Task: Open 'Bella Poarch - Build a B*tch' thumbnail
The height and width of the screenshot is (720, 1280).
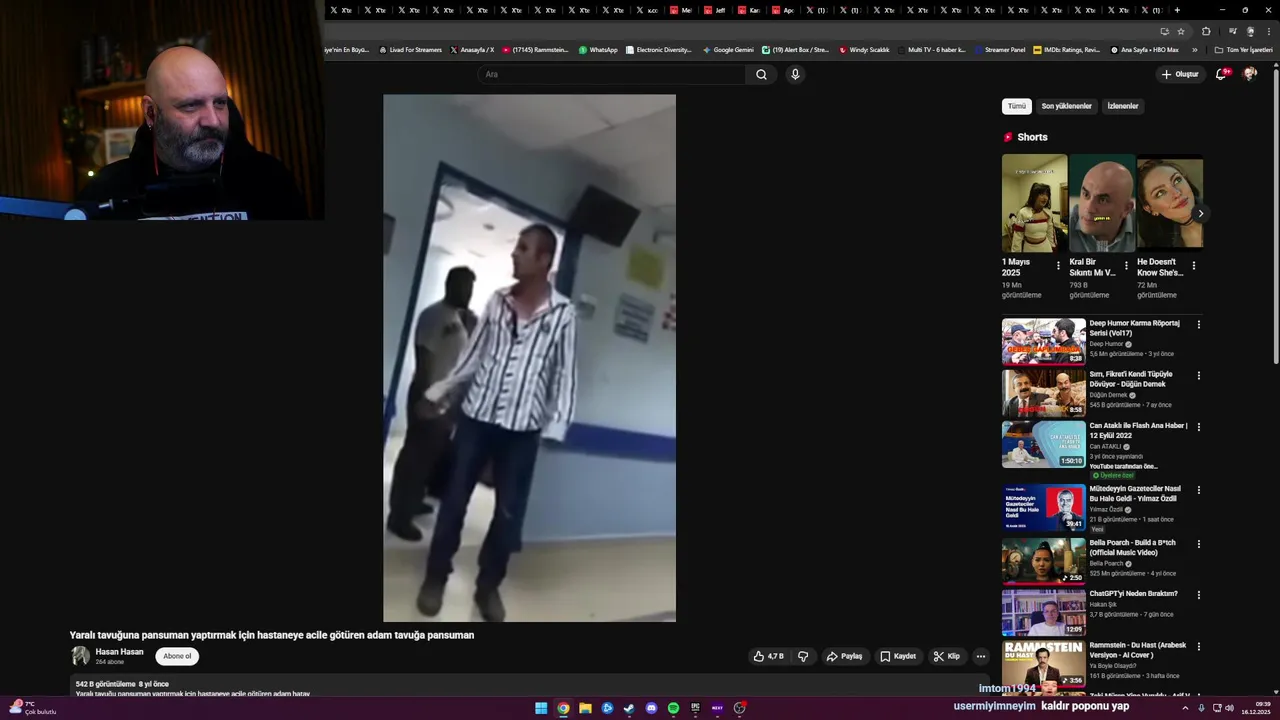Action: click(x=1043, y=561)
